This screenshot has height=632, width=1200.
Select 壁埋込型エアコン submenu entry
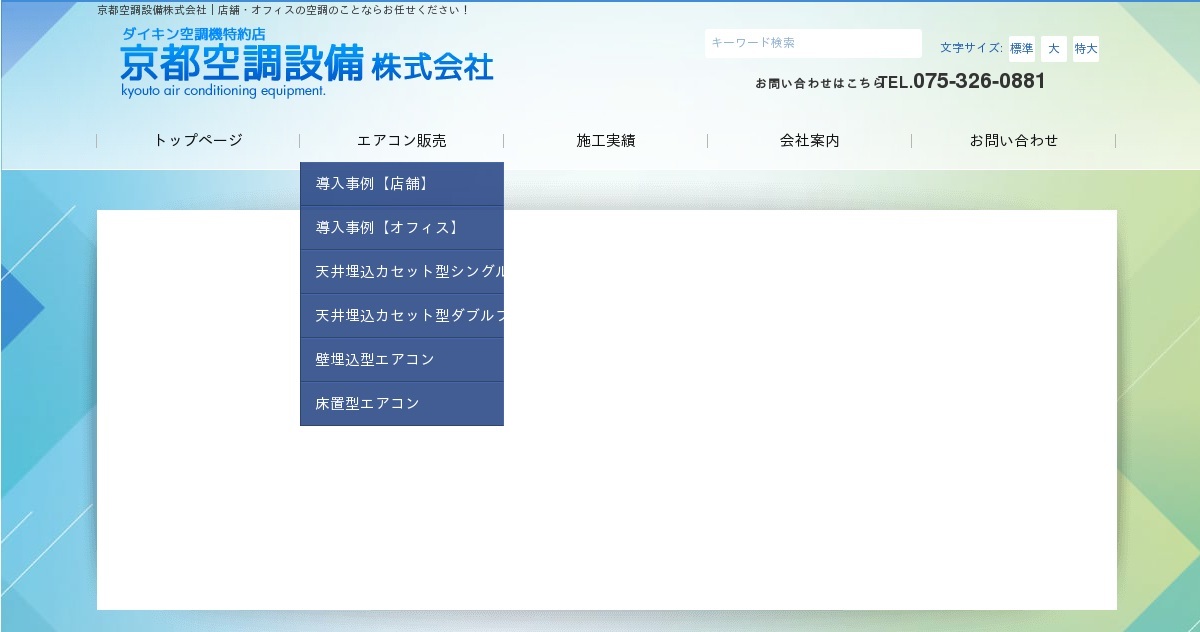402,360
